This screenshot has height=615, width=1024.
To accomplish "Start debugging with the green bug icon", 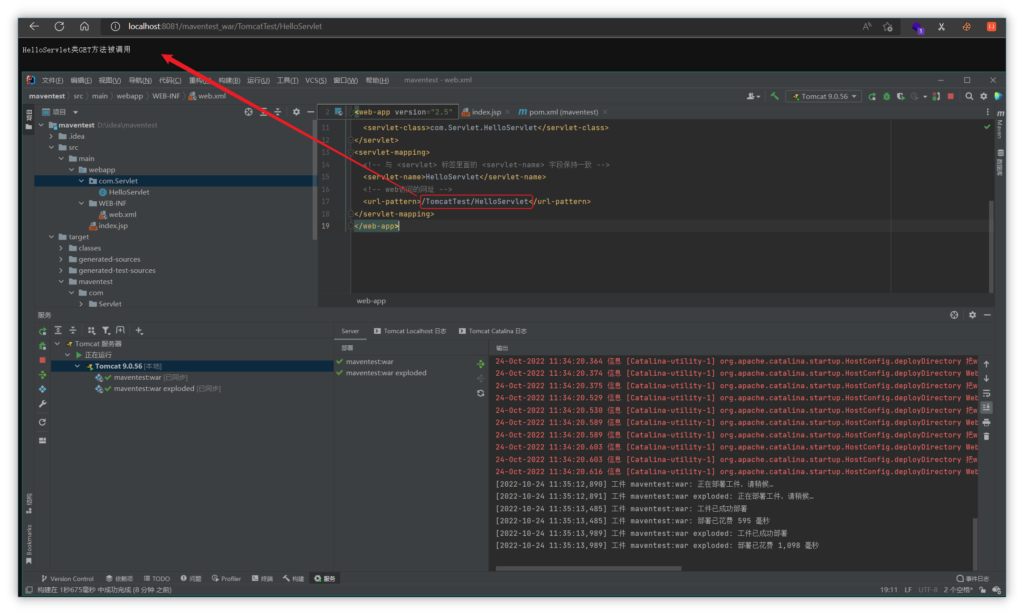I will click(x=886, y=96).
